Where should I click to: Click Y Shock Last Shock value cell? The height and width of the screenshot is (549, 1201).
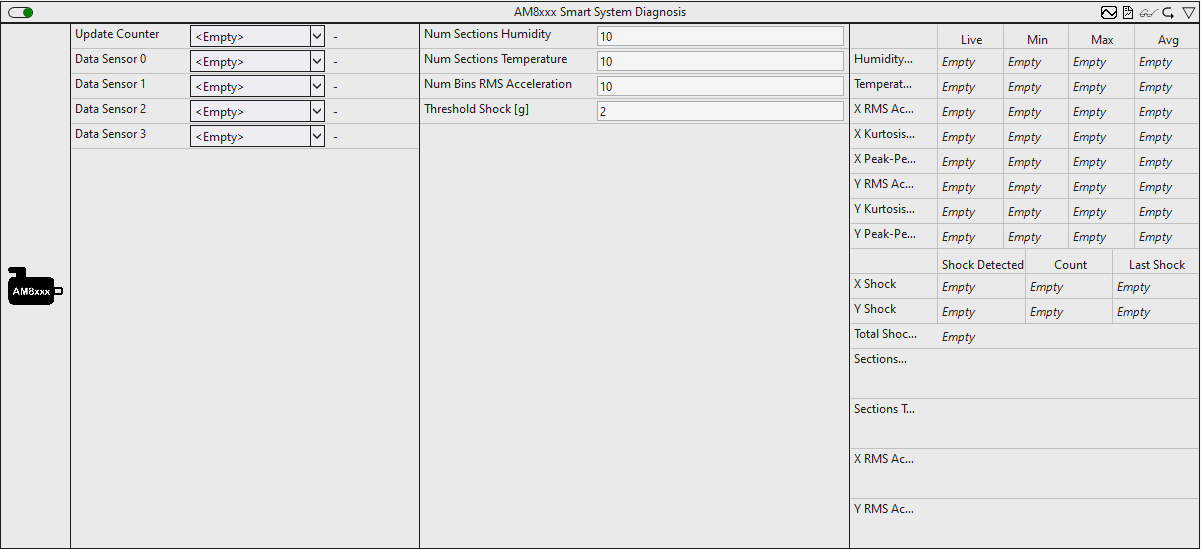[x=1156, y=312]
